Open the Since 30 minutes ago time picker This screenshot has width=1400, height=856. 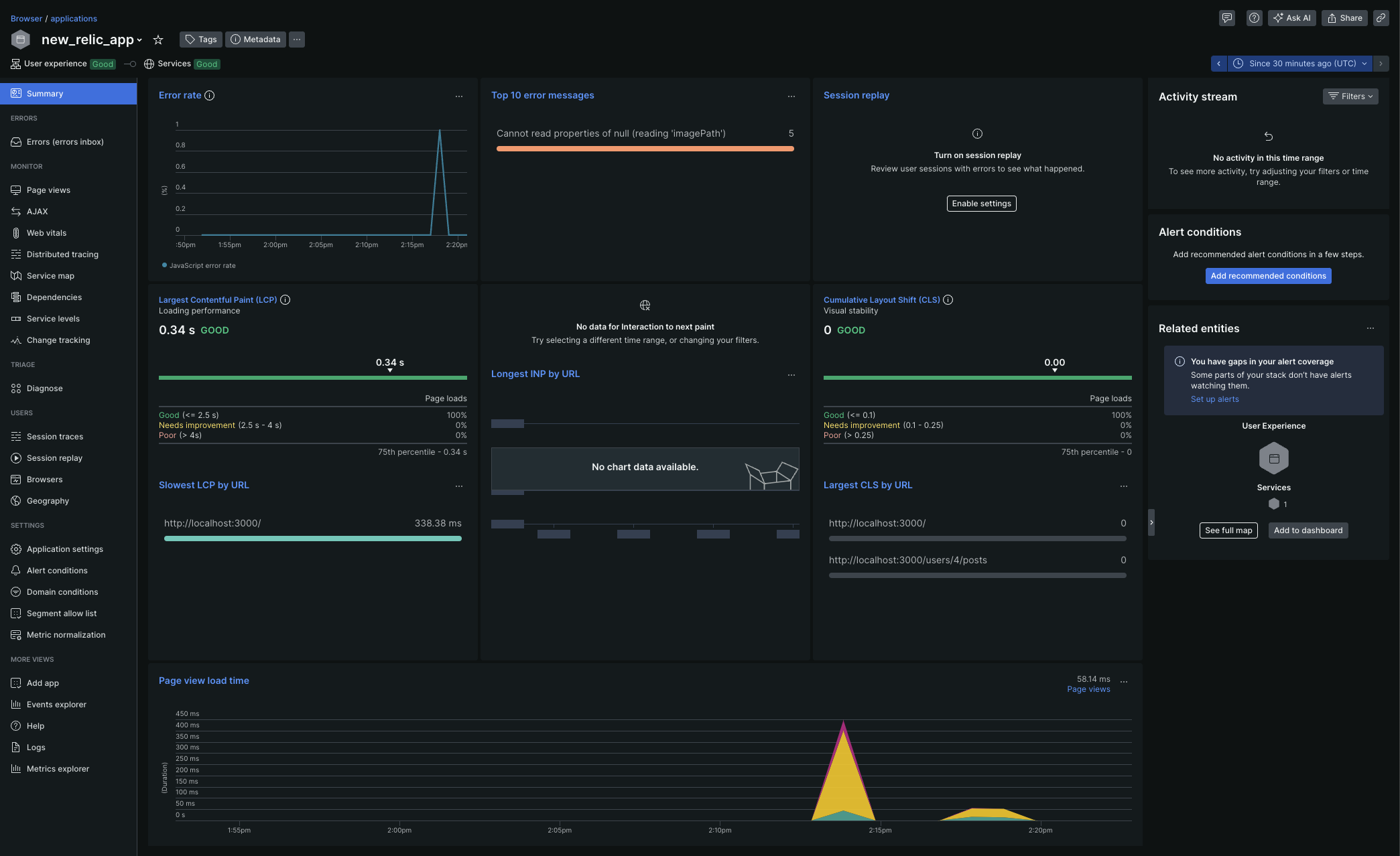[1301, 64]
